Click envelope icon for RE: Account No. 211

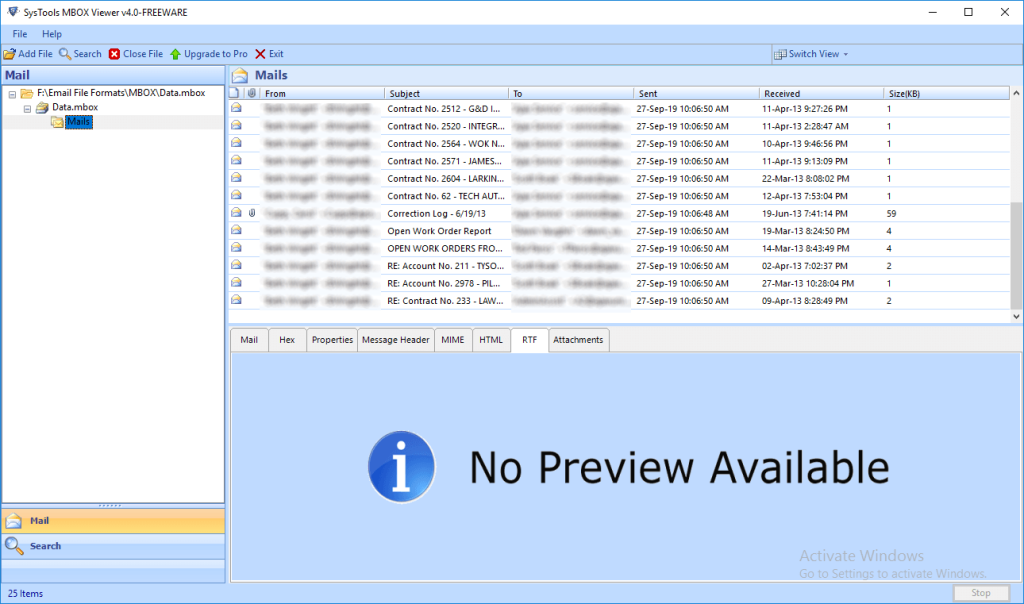236,265
